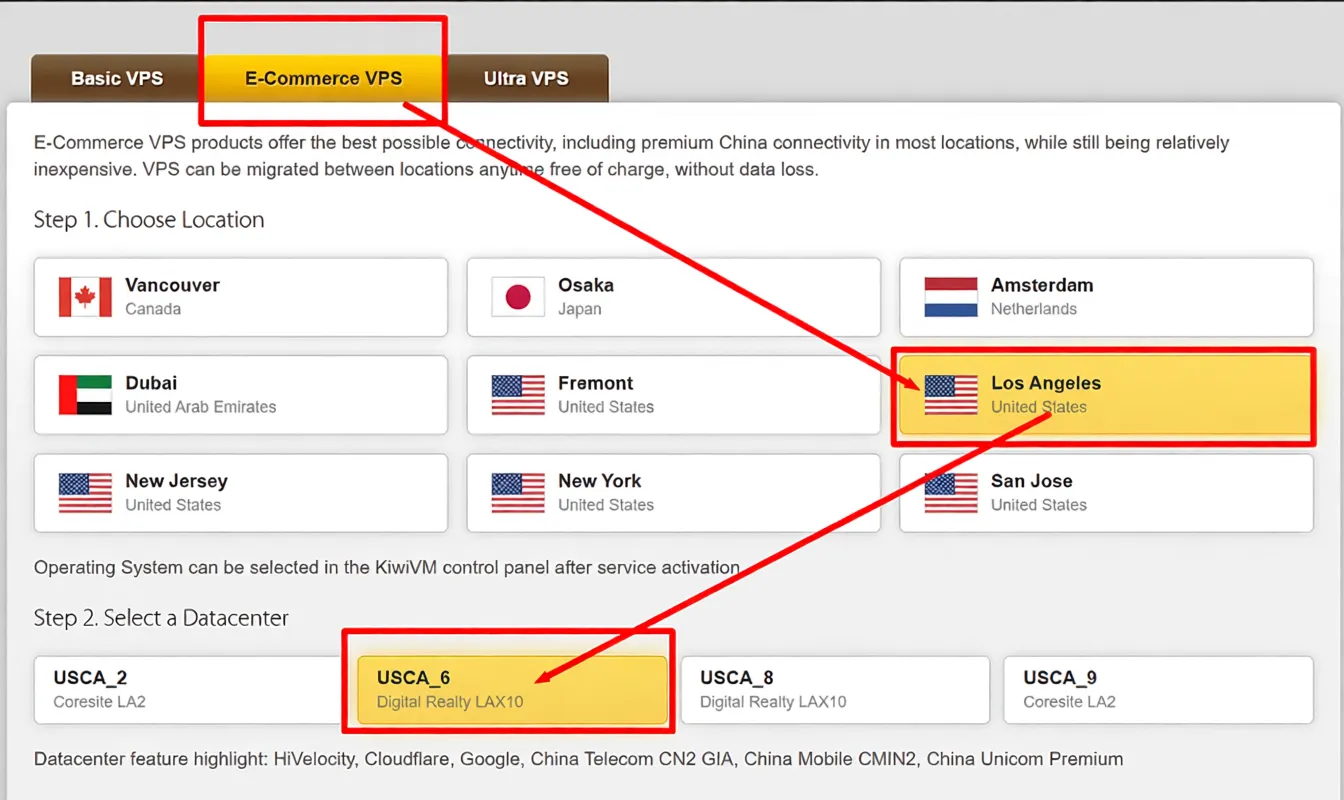The width and height of the screenshot is (1344, 800).
Task: Click the Canadian flag icon
Action: point(85,297)
